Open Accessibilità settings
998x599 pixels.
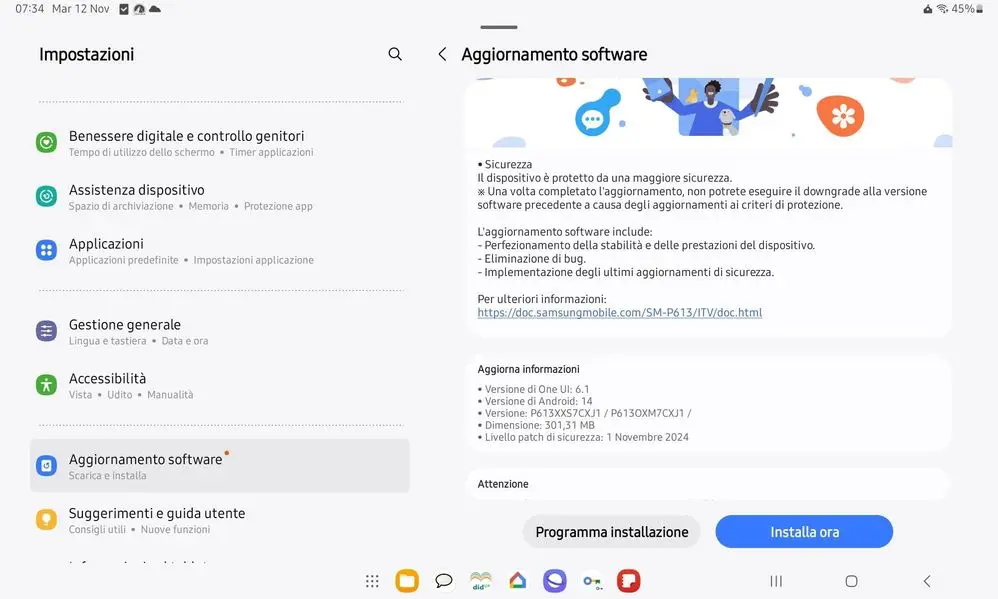220,386
